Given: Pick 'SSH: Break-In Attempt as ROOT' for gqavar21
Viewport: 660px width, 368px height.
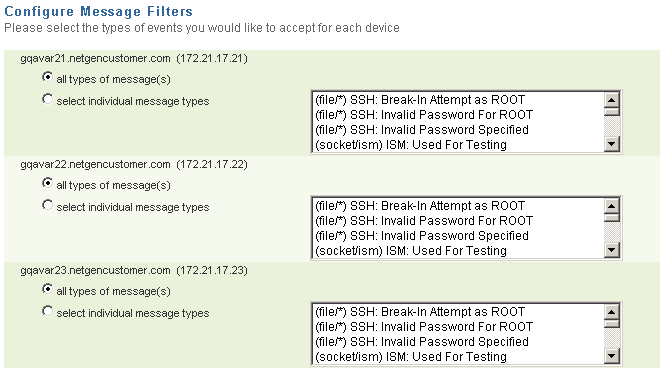Looking at the screenshot, I should [x=458, y=100].
